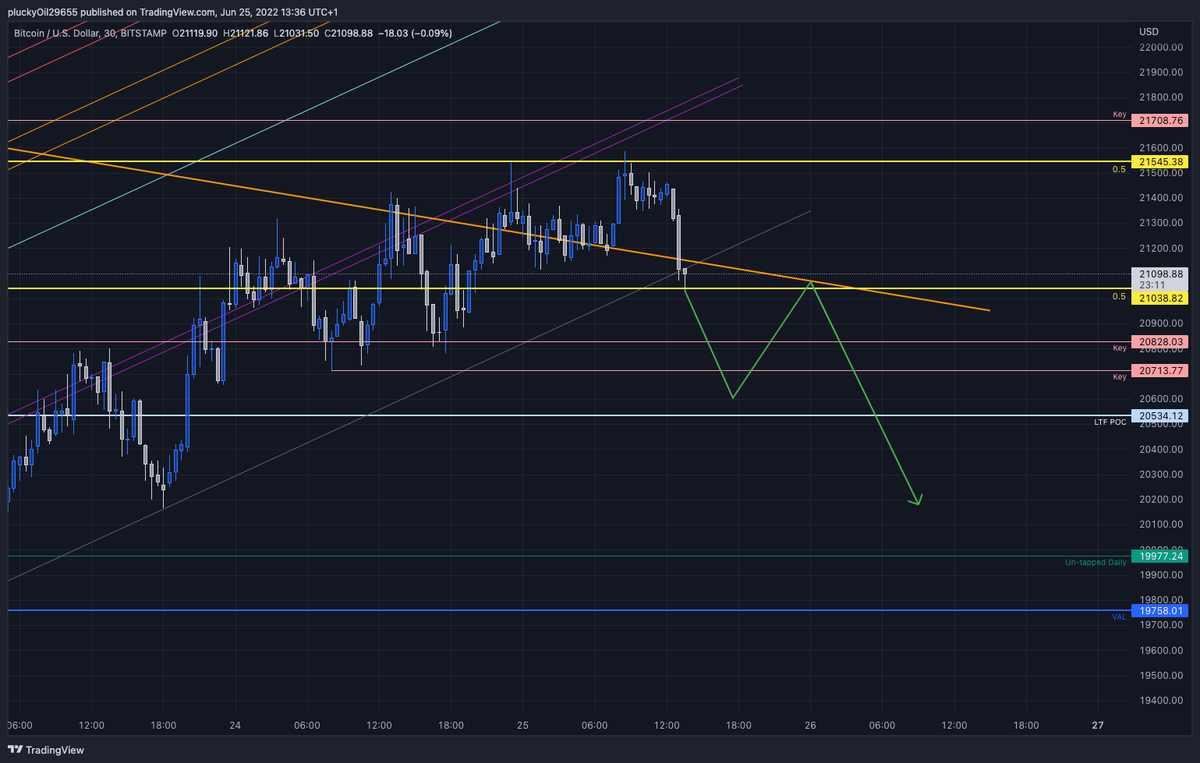1200x763 pixels.
Task: Click the current price label 21098.88
Action: [x=1160, y=273]
